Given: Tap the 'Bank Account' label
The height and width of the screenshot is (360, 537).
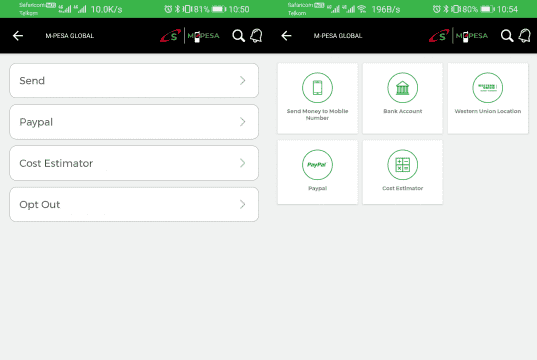Looking at the screenshot, I should coord(402,111).
